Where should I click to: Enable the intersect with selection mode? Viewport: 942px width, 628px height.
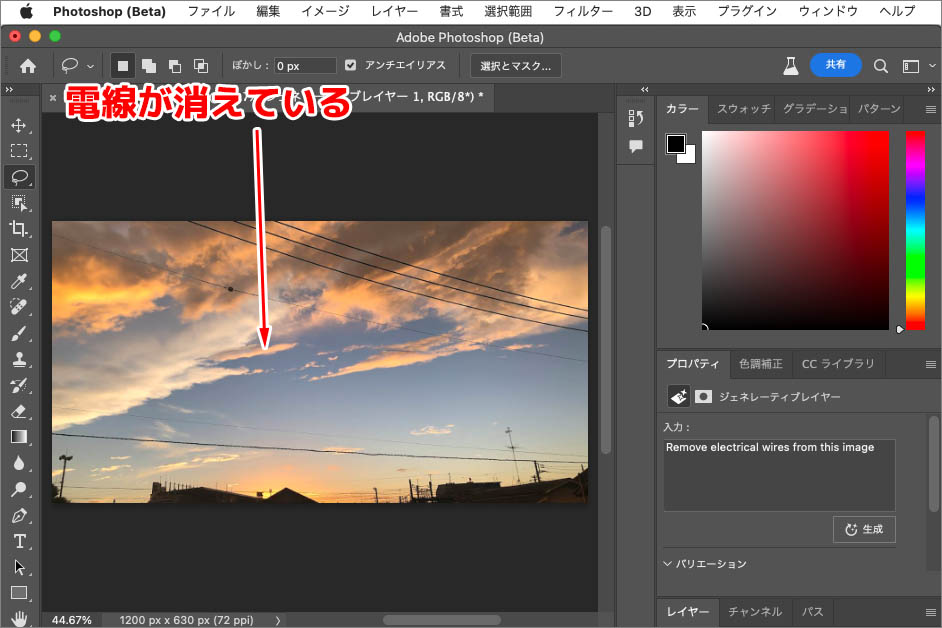coord(201,66)
